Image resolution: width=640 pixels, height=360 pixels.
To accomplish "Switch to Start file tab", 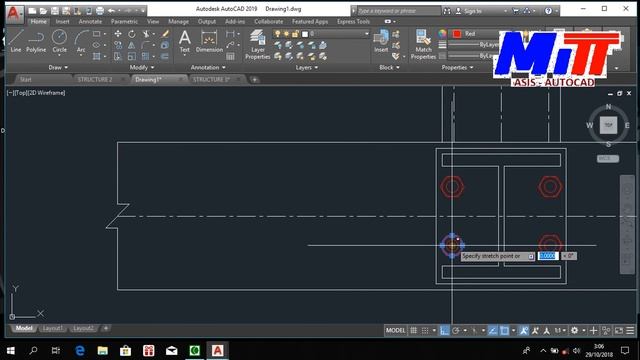I will [26, 79].
